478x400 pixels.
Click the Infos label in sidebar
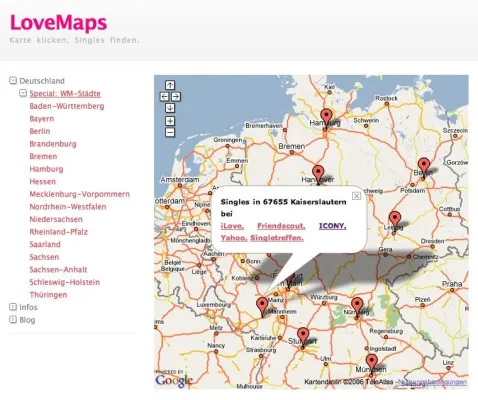(28, 307)
